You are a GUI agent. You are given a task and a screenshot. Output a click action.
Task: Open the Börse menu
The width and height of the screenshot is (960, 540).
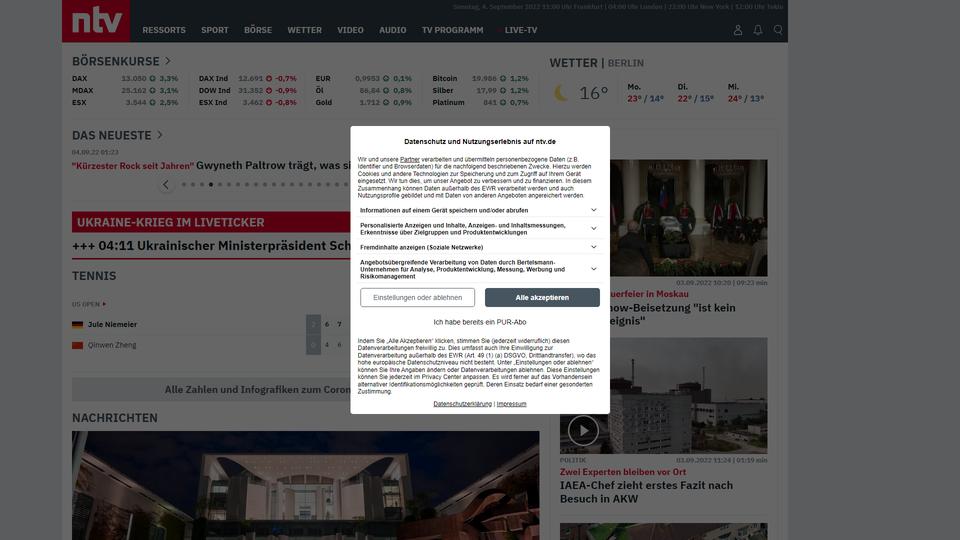click(258, 30)
